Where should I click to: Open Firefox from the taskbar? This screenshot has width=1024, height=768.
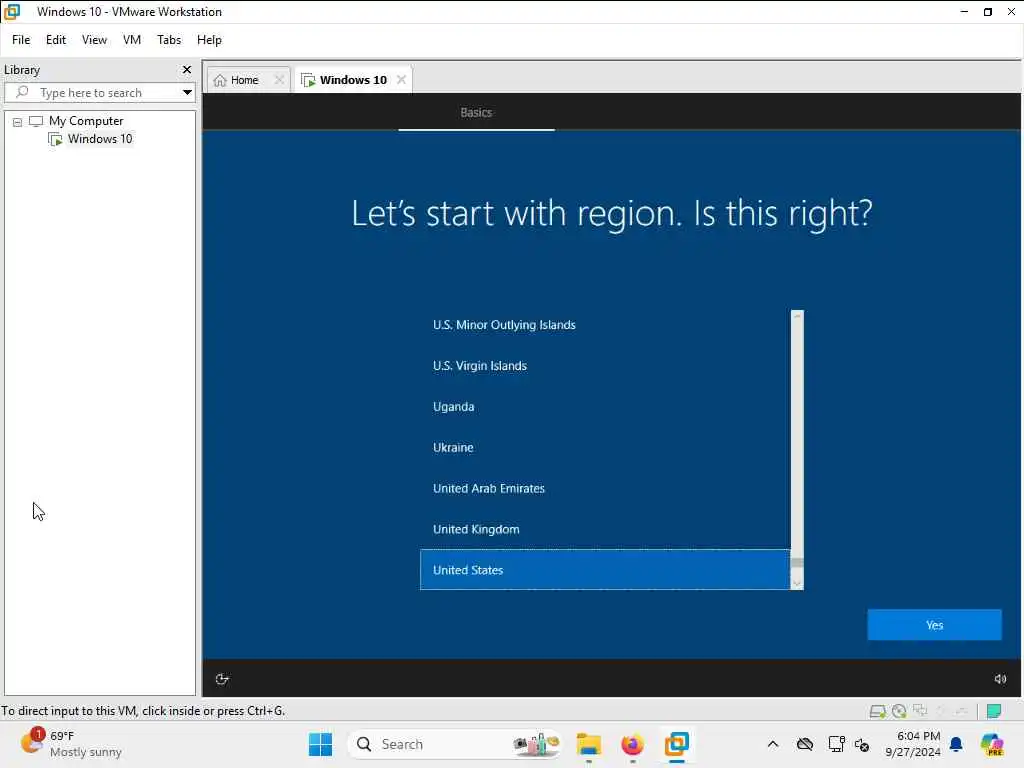pyautogui.click(x=632, y=744)
